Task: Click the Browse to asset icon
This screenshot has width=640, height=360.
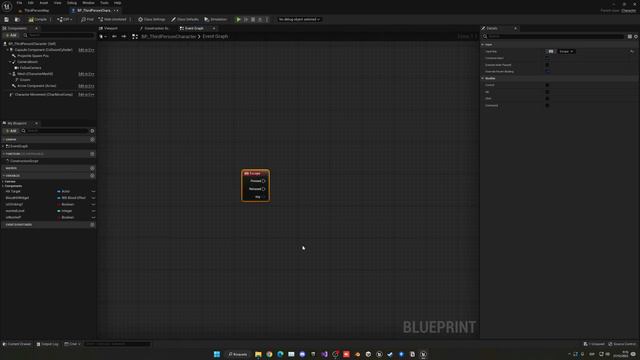Action: pyautogui.click(x=17, y=19)
